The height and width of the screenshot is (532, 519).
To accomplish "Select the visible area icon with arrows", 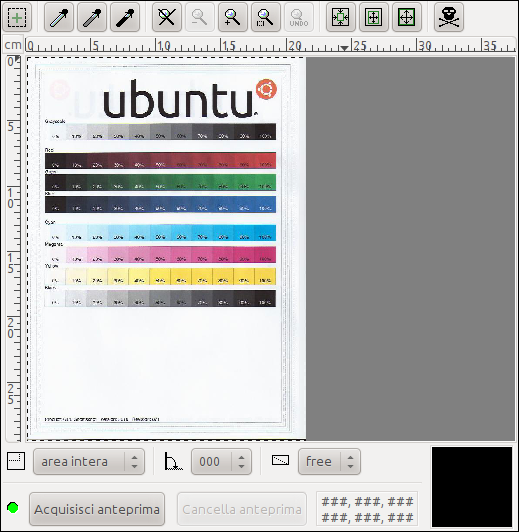I will pyautogui.click(x=407, y=17).
